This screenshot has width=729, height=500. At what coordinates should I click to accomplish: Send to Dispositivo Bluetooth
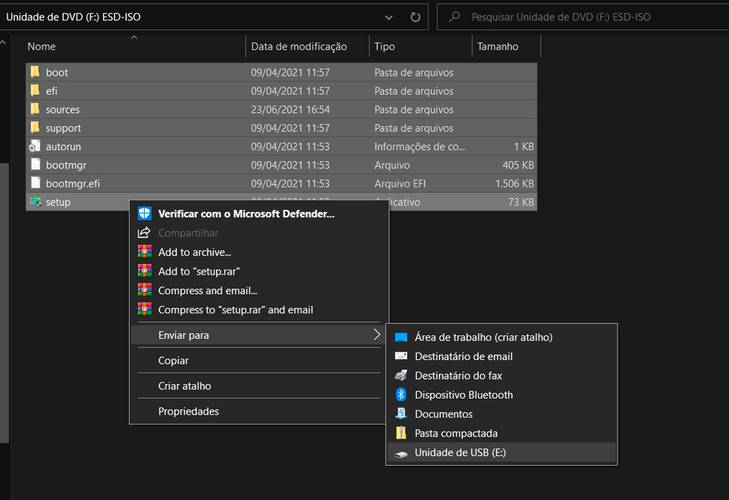pyautogui.click(x=502, y=394)
